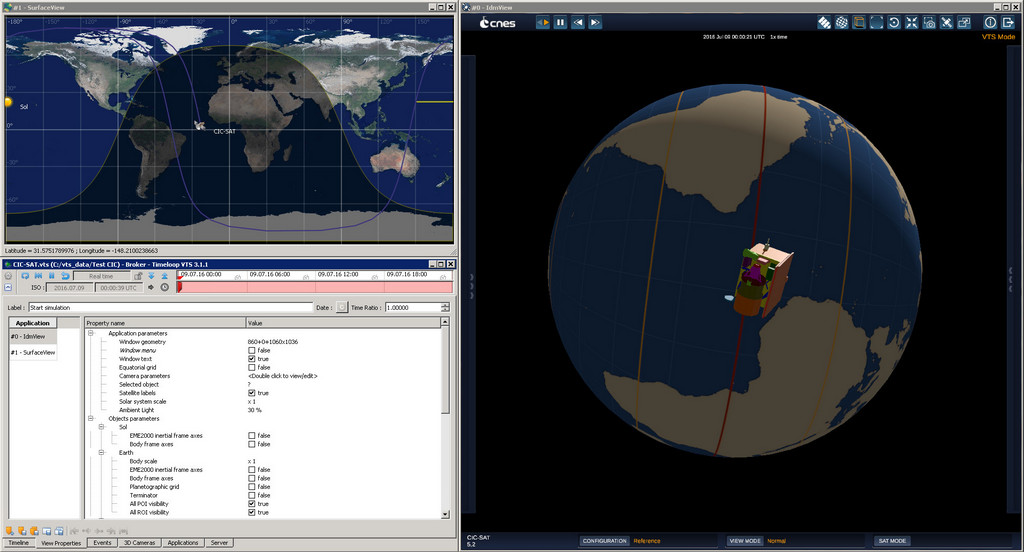The image size is (1024, 552).
Task: Select #1 - SurfaceView in the Application list
Action: coord(32,353)
